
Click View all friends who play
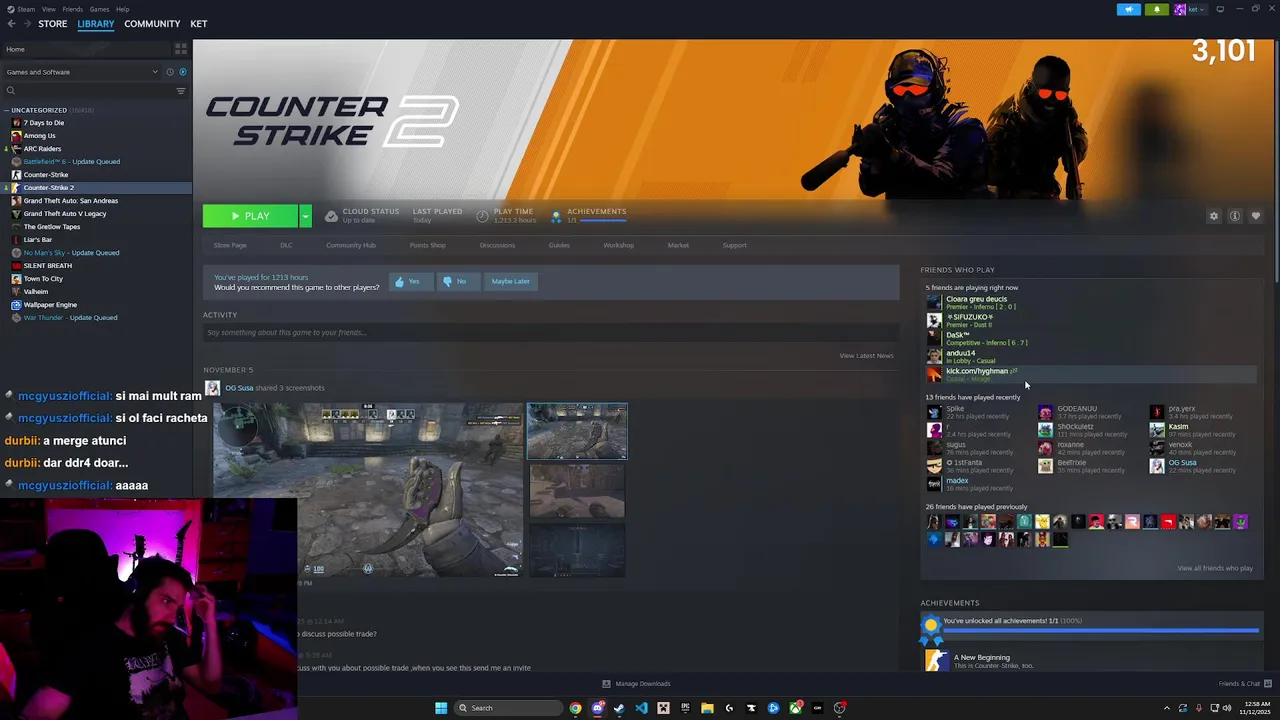tap(1215, 568)
